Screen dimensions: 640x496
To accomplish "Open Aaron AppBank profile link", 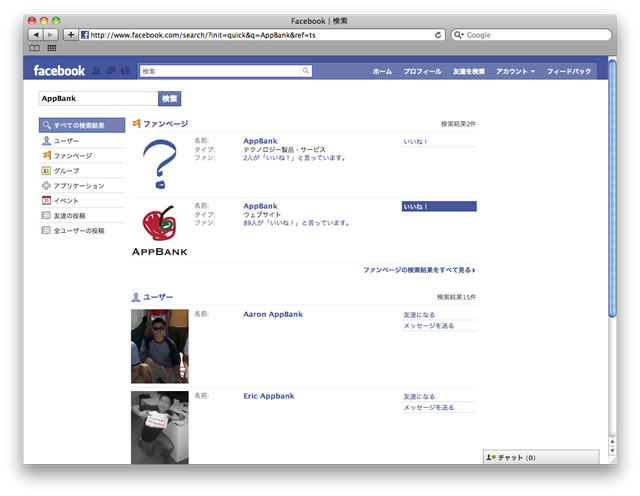I will [x=273, y=314].
